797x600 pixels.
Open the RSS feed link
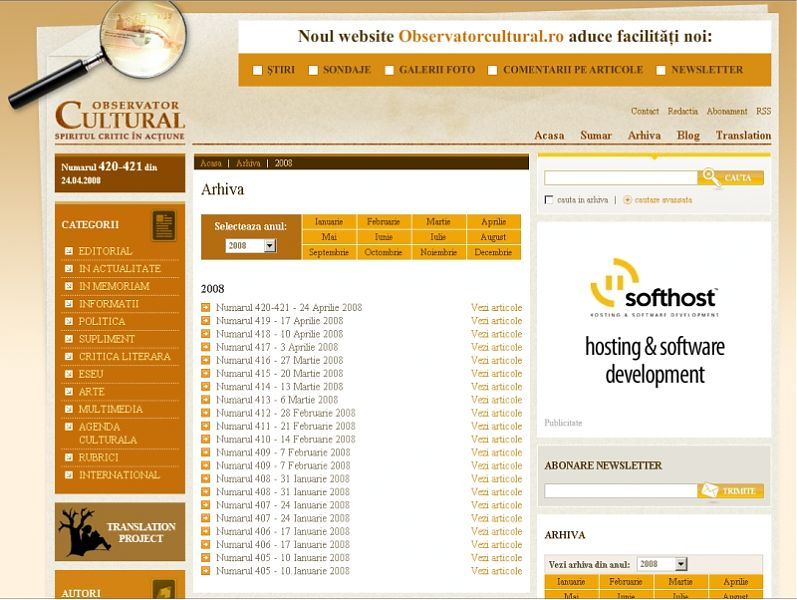click(763, 111)
